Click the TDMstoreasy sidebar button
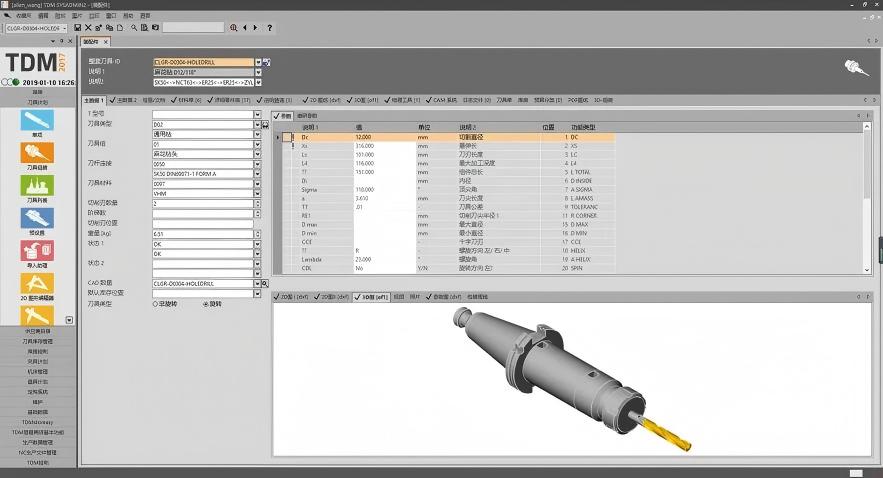 click(38, 422)
